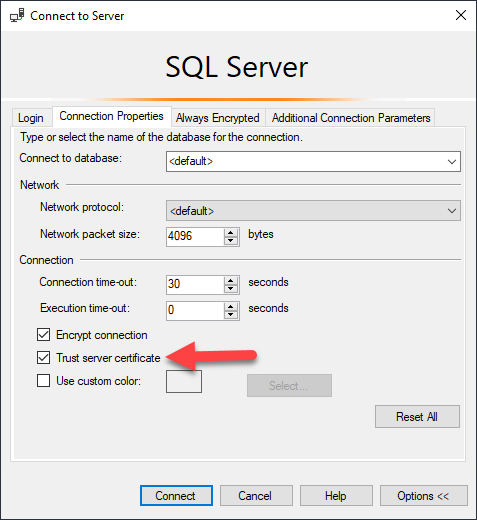Screen dimensions: 477x520
Task: Click the Network packet size value field
Action: [x=195, y=236]
